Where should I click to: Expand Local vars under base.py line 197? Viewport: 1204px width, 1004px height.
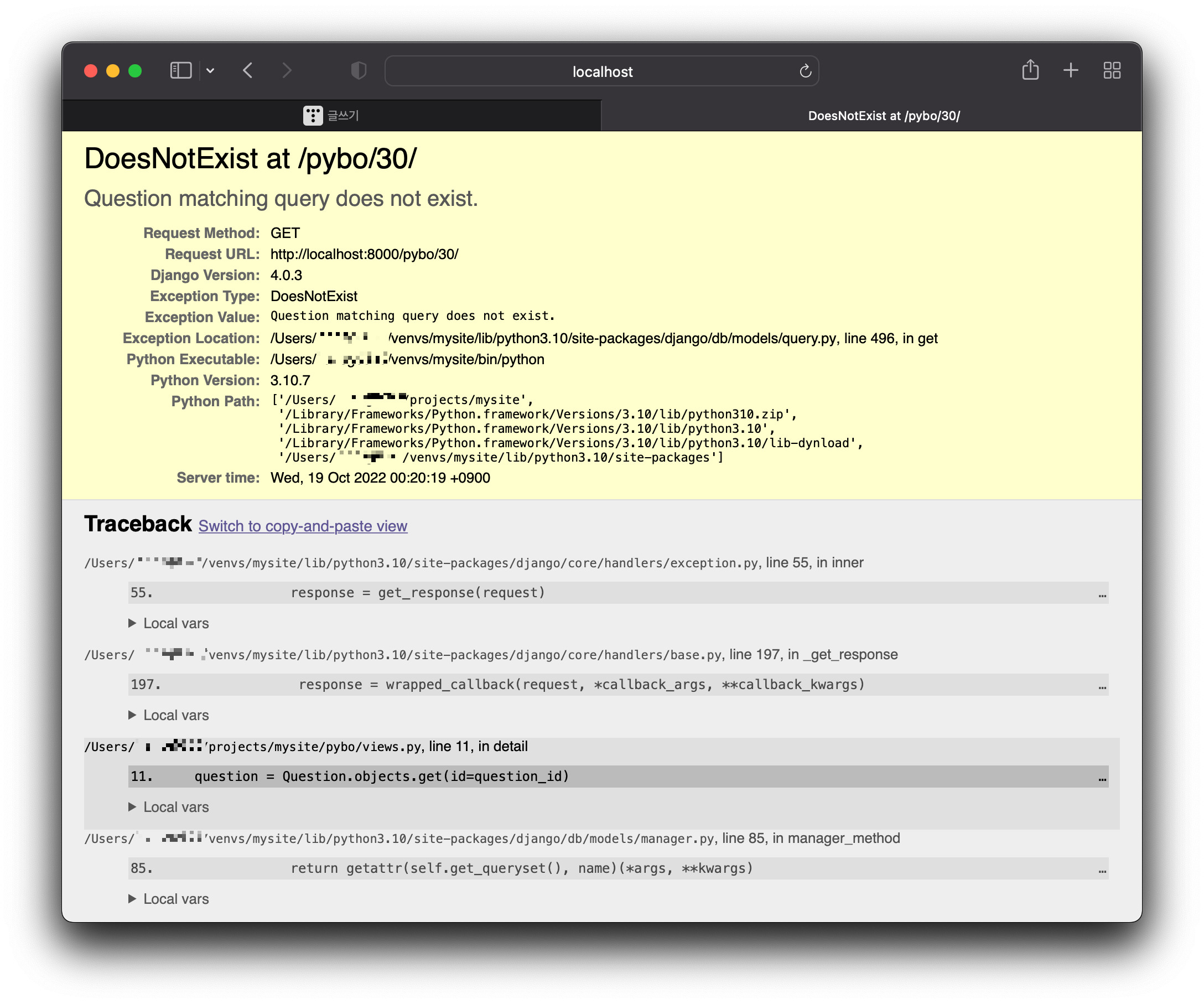(x=169, y=715)
